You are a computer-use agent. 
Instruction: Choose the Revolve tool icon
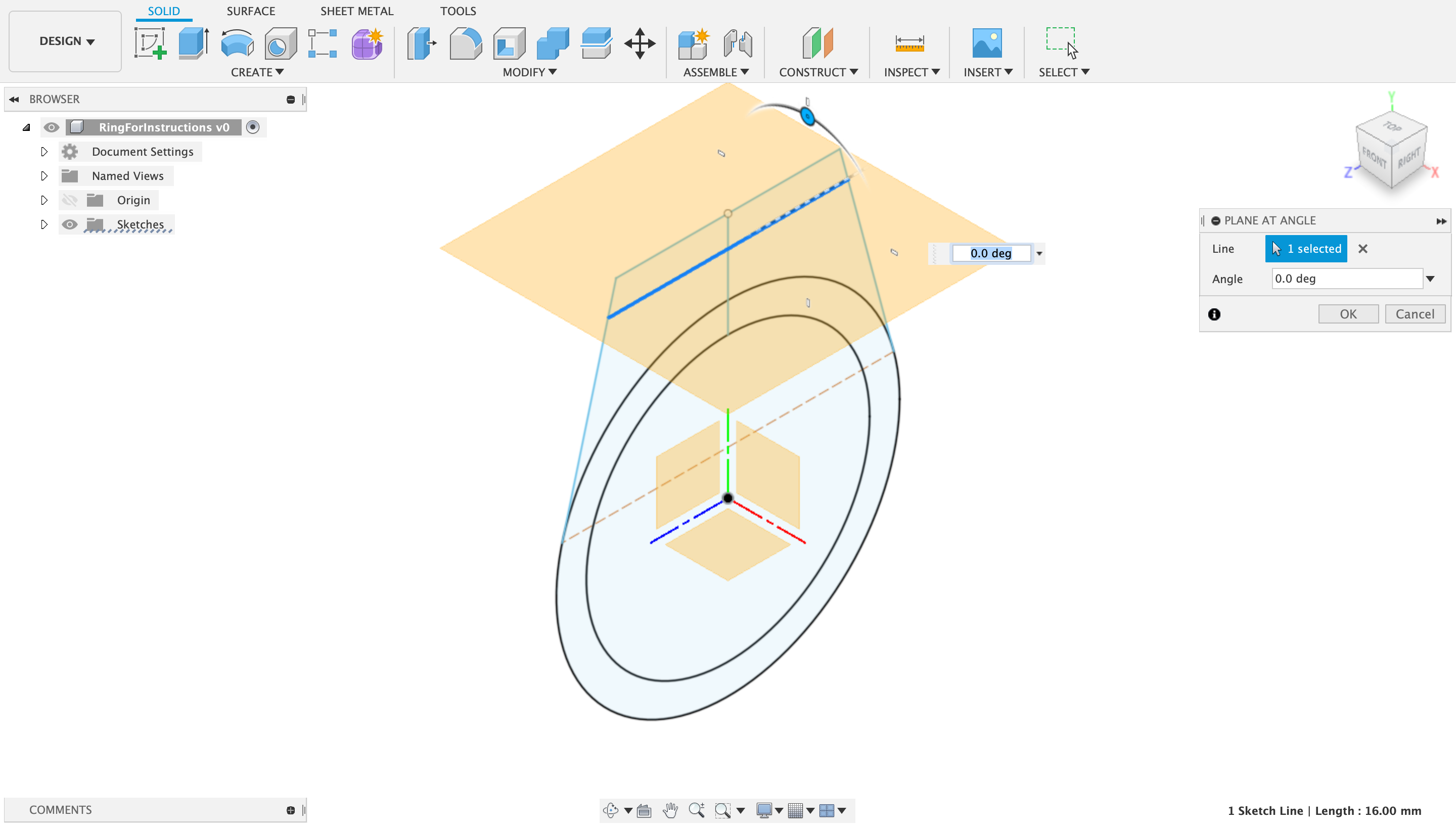tap(237, 43)
